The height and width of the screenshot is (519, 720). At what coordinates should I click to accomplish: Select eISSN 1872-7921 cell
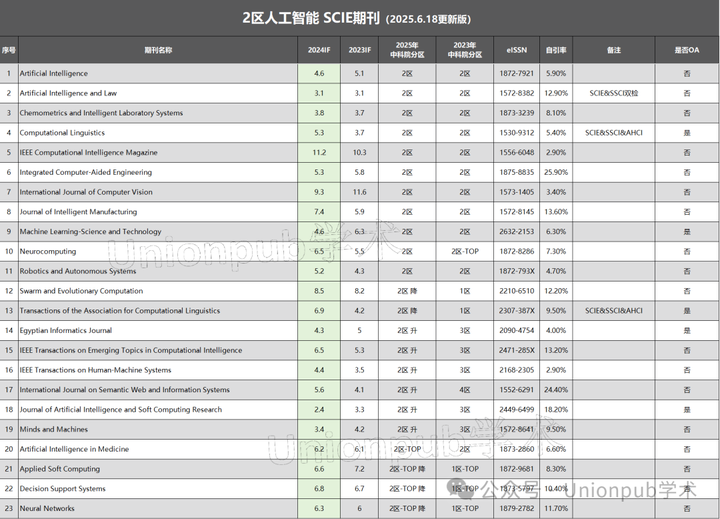(517, 73)
